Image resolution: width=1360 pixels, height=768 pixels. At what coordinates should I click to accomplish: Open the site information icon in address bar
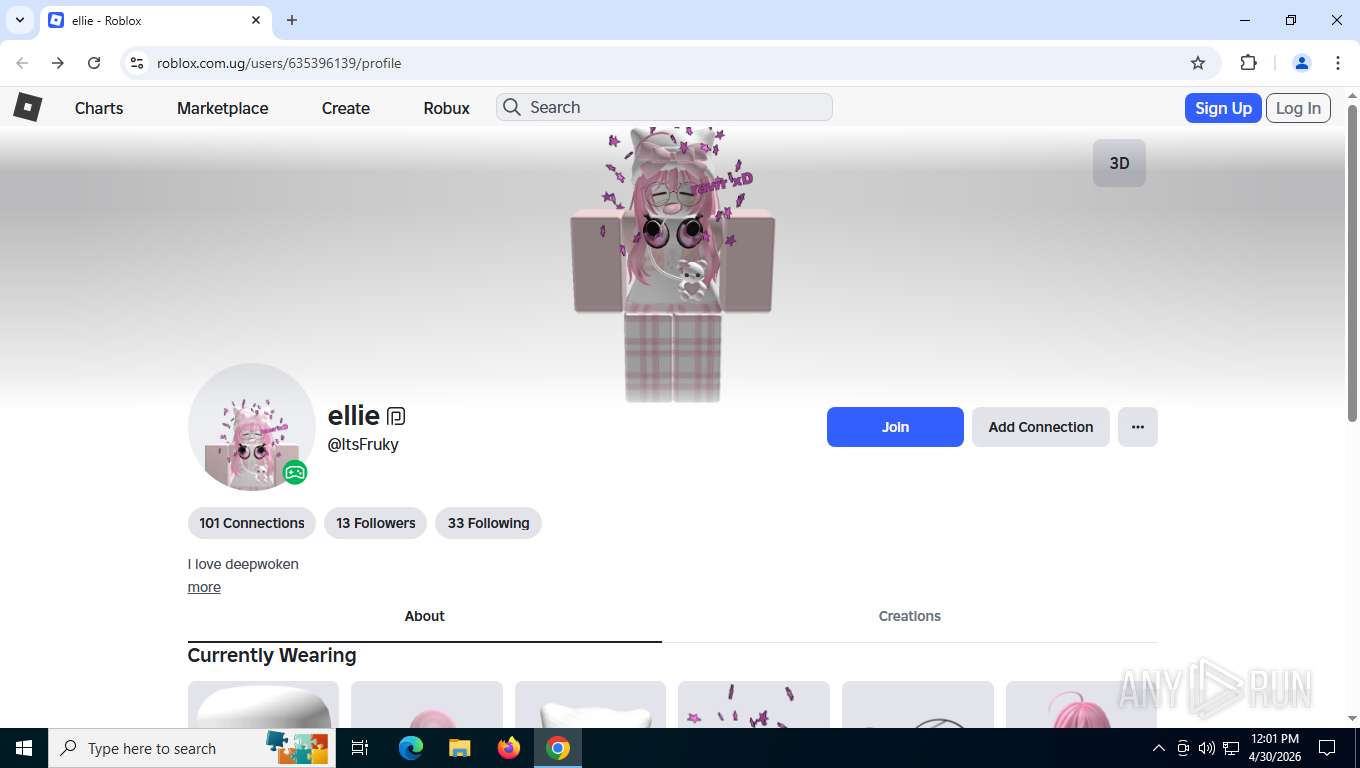coord(137,63)
